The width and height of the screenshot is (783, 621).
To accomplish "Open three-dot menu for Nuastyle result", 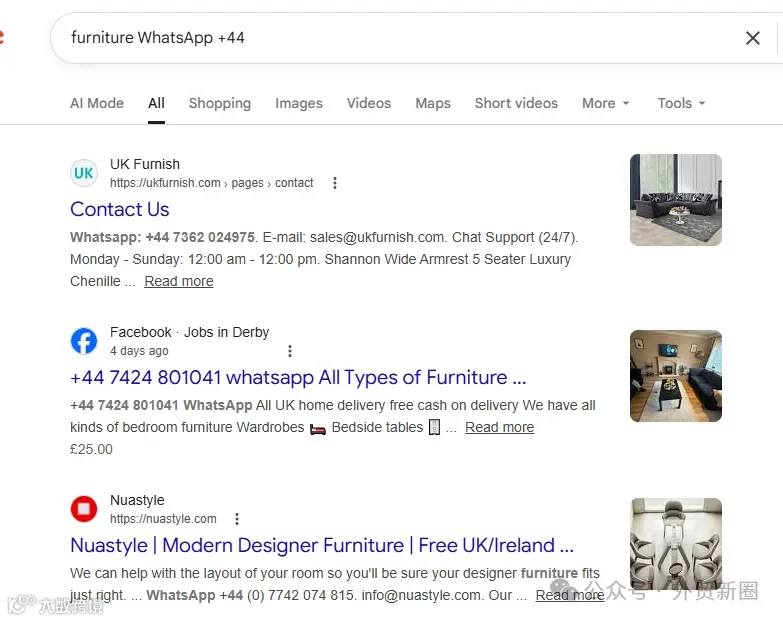I will (237, 519).
